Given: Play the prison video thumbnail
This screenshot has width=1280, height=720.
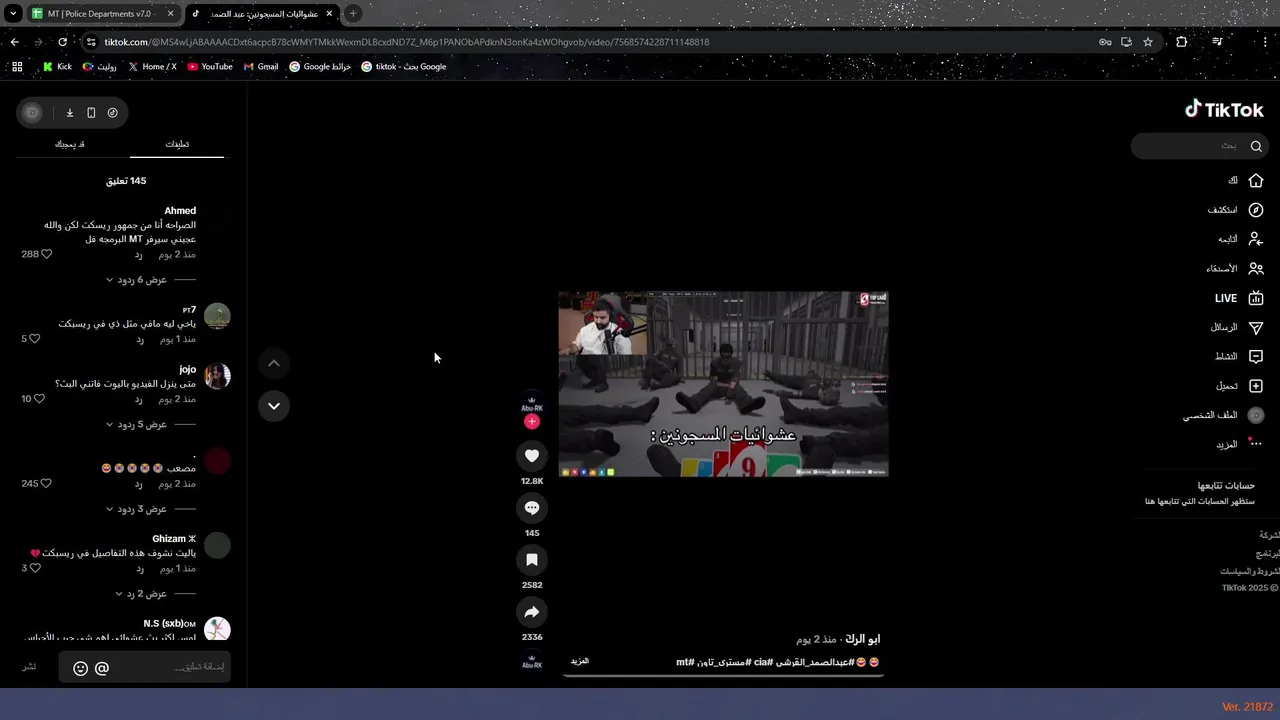Looking at the screenshot, I should pyautogui.click(x=723, y=384).
